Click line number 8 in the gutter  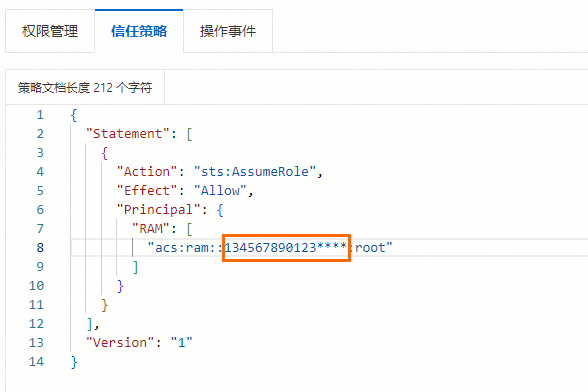coord(40,248)
